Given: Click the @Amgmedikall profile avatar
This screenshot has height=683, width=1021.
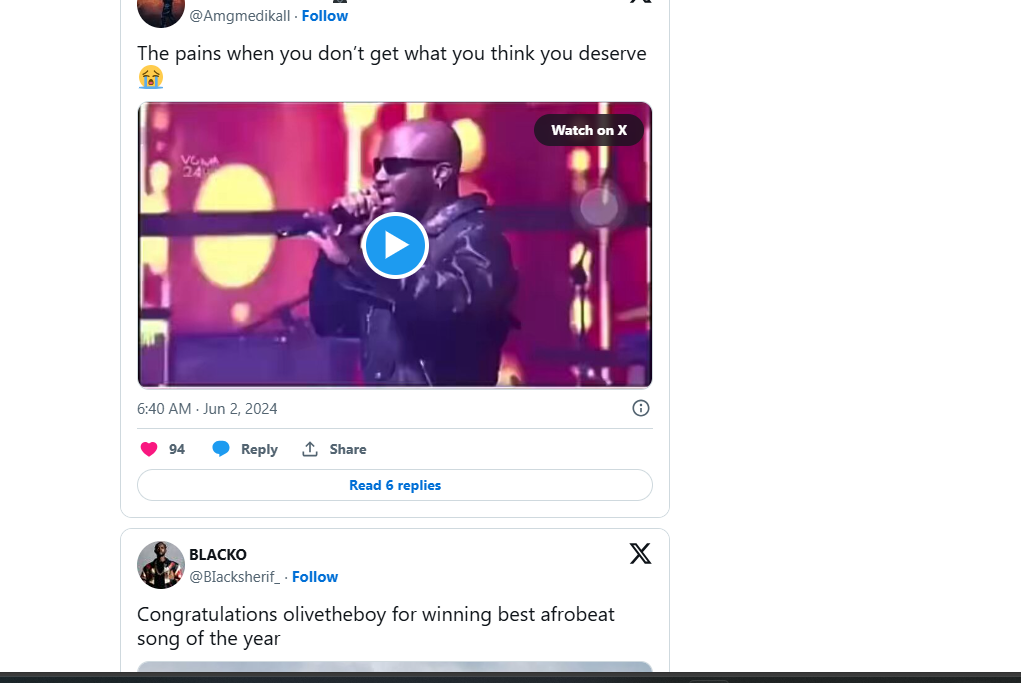Looking at the screenshot, I should tap(160, 10).
